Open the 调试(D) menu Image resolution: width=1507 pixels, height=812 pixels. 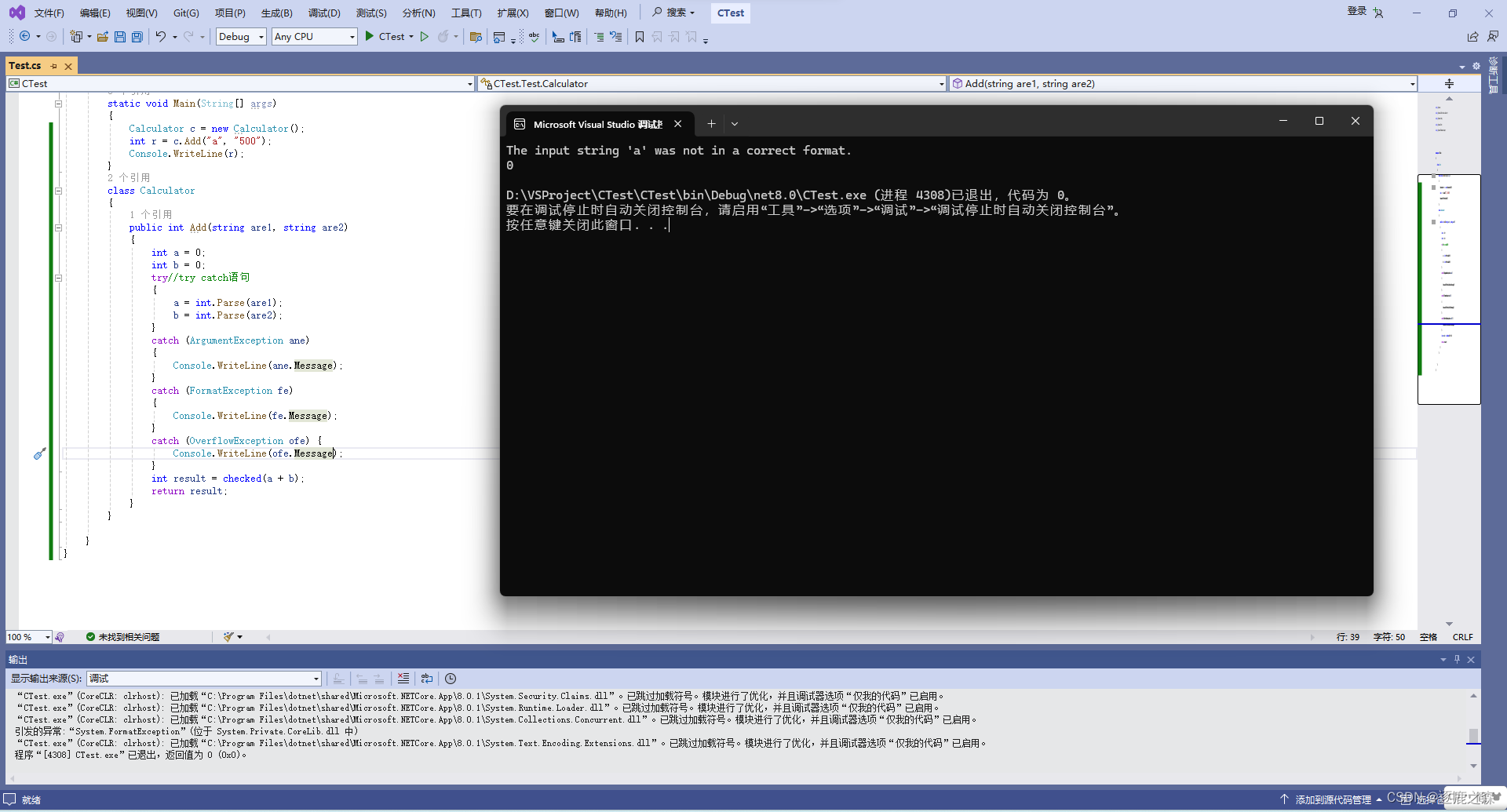pos(324,13)
